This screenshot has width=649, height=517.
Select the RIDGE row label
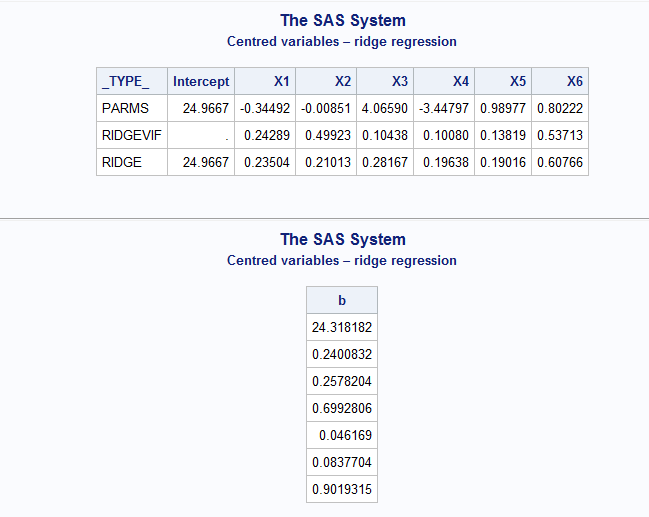(x=123, y=162)
